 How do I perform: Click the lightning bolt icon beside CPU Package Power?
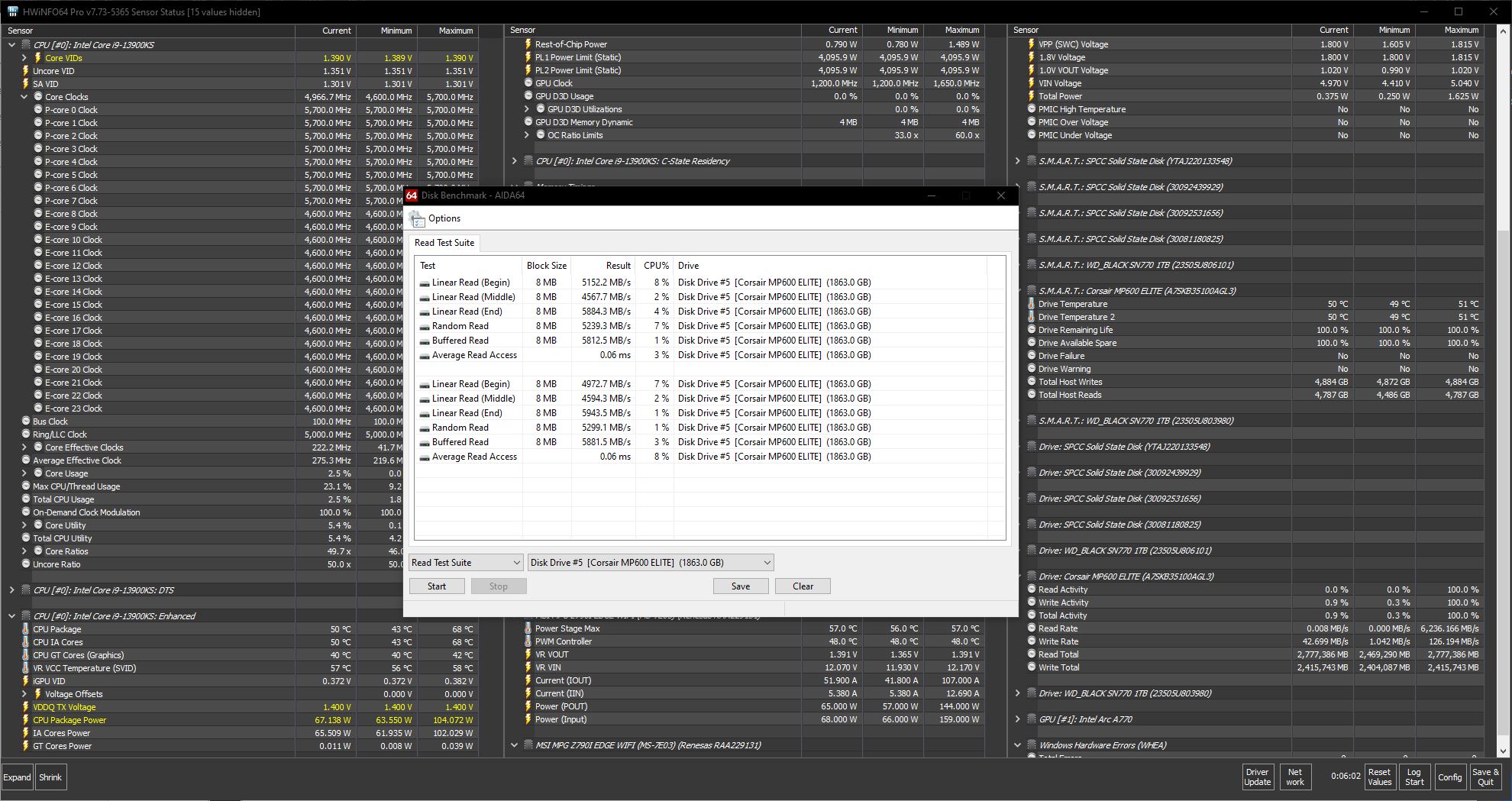[25, 720]
